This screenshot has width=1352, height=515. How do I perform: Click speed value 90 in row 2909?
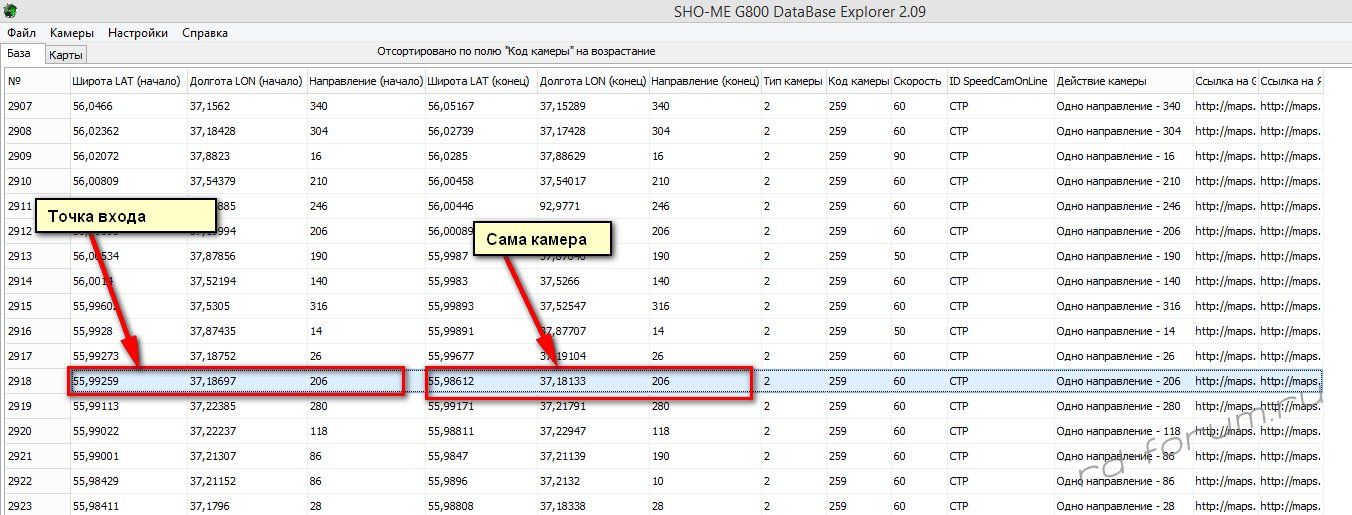point(918,156)
